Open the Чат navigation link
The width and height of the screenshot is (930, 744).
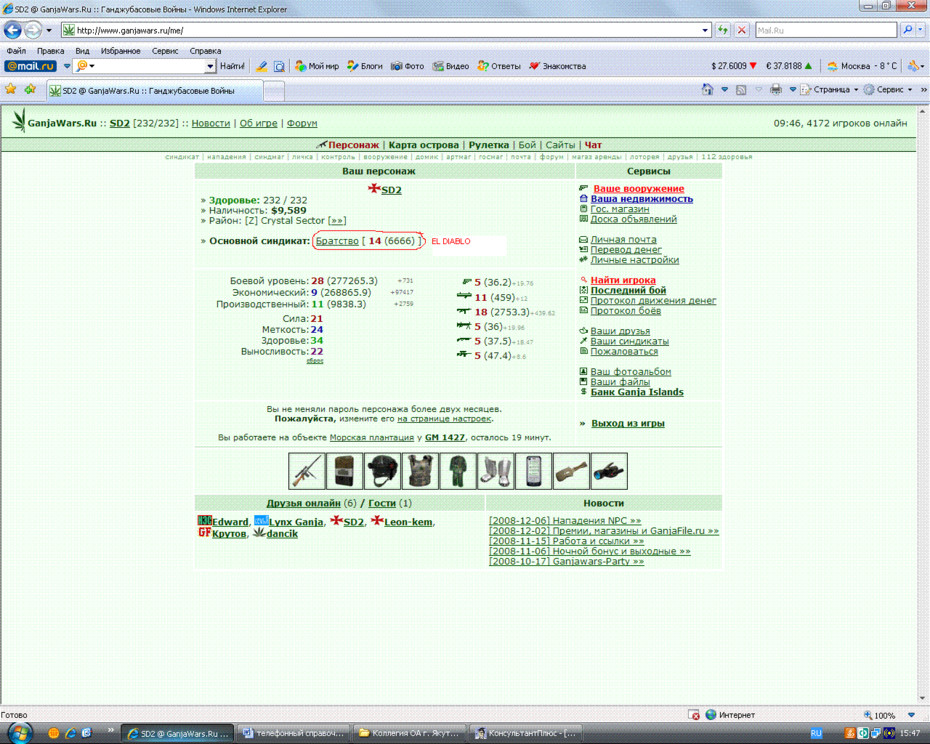593,145
